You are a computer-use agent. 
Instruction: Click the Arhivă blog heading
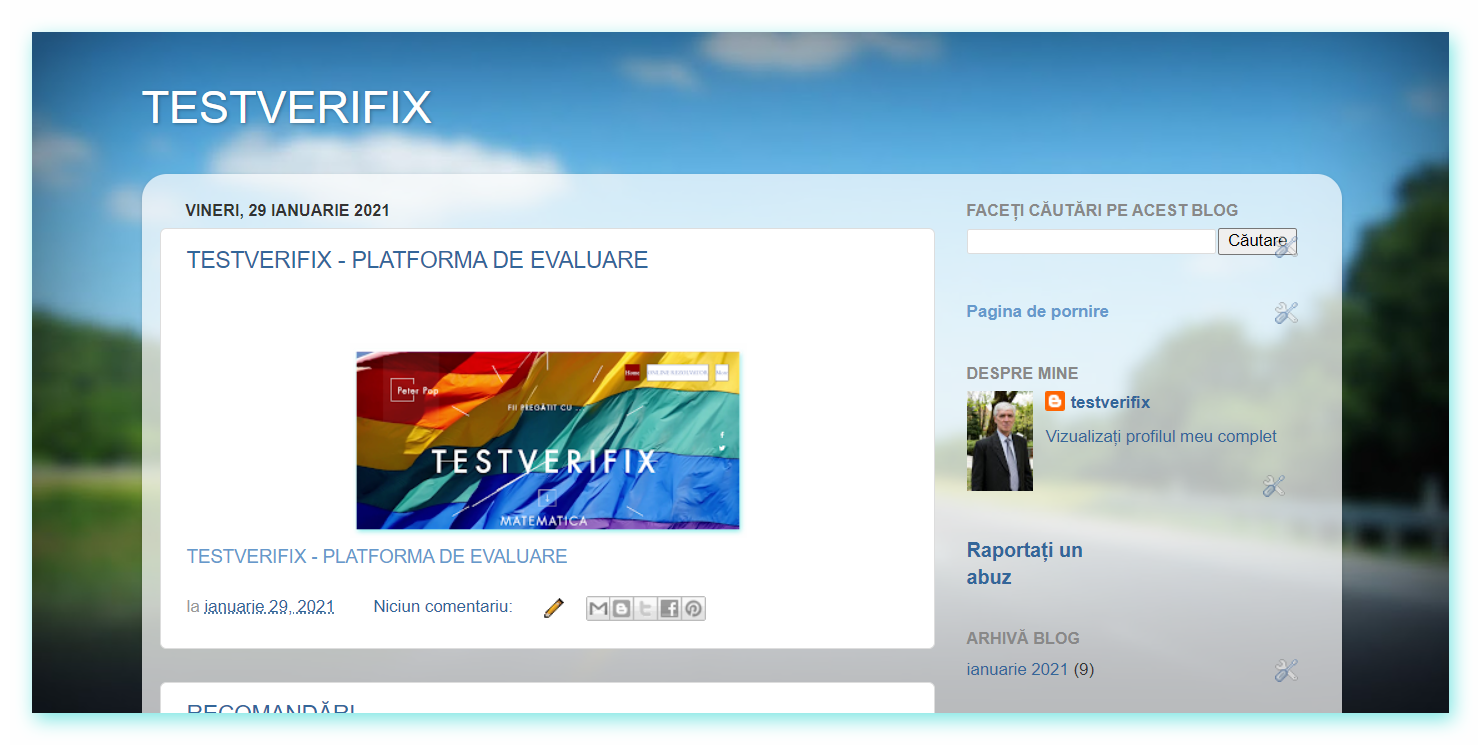[1023, 638]
